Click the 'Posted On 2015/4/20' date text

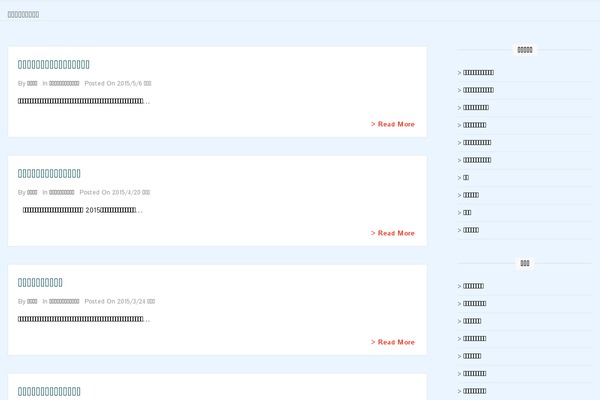click(x=115, y=193)
